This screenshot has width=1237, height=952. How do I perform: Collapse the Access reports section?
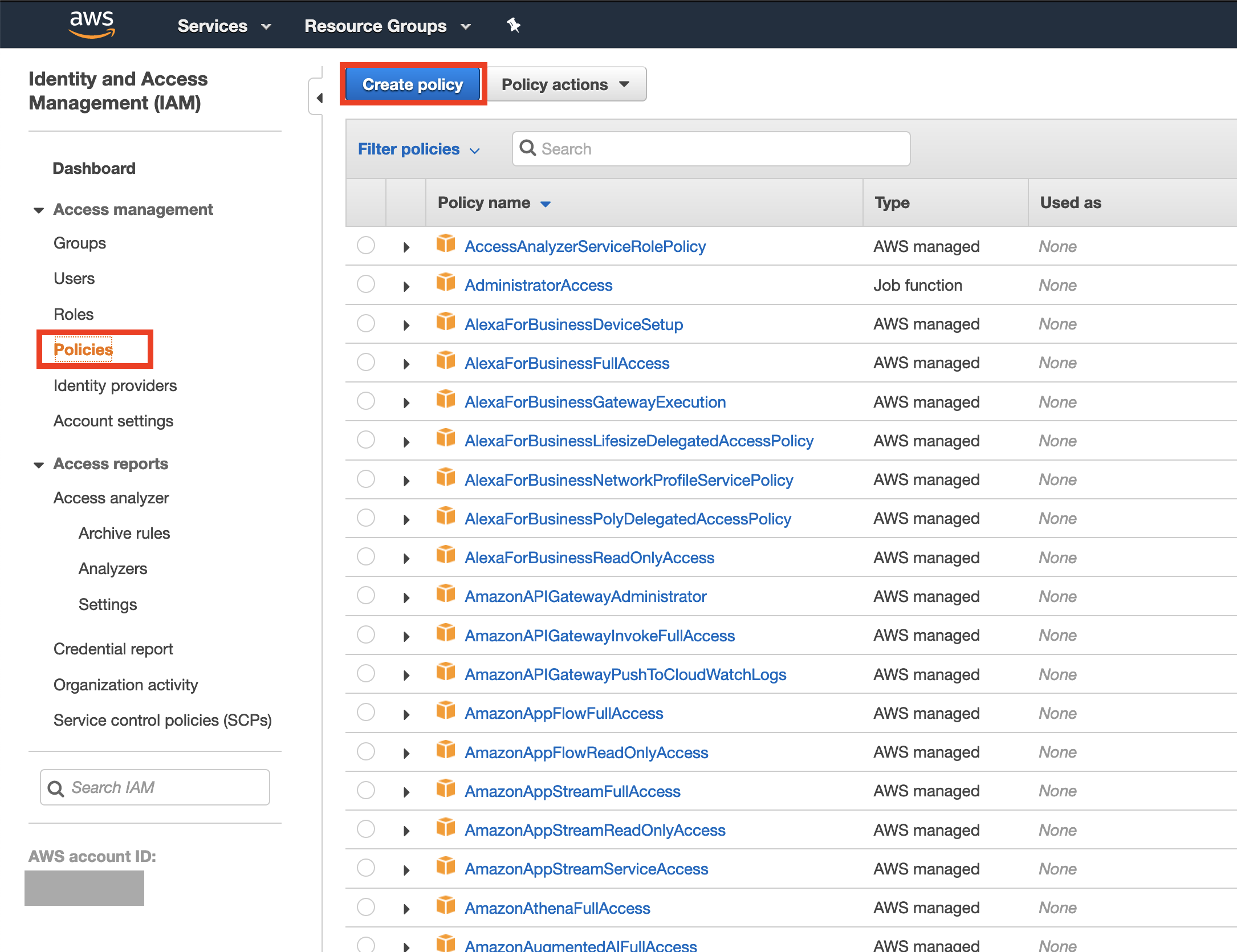pyautogui.click(x=38, y=465)
